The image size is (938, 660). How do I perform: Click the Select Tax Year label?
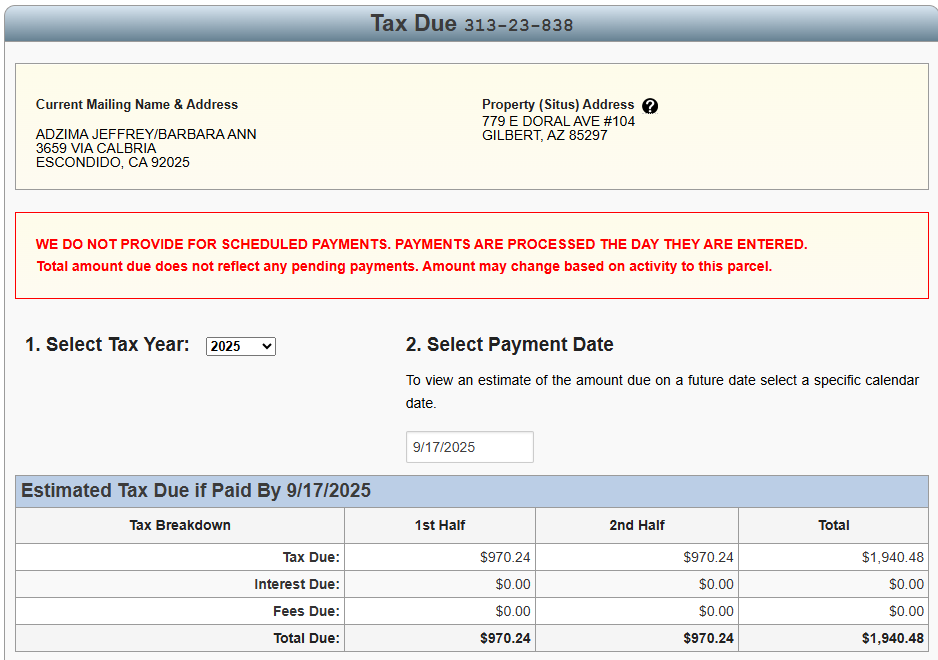[x=107, y=345]
